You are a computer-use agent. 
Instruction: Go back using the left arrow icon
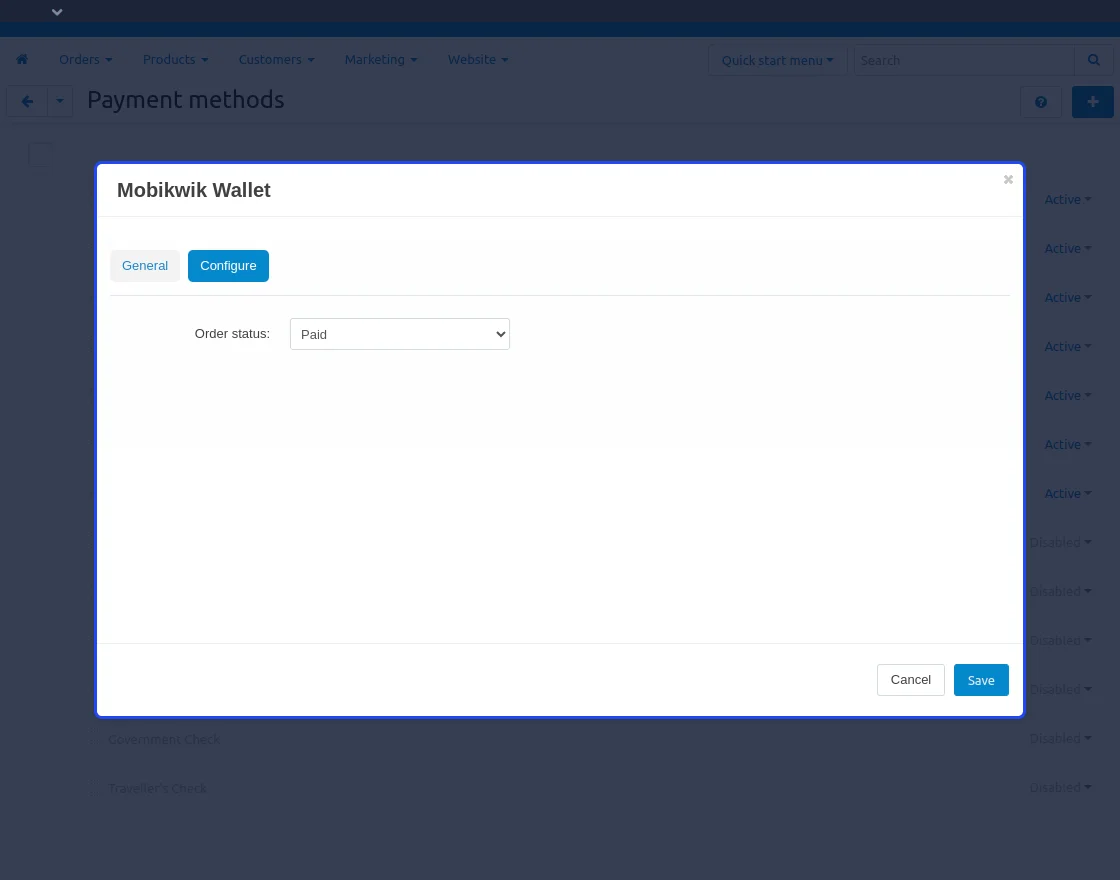(x=27, y=101)
